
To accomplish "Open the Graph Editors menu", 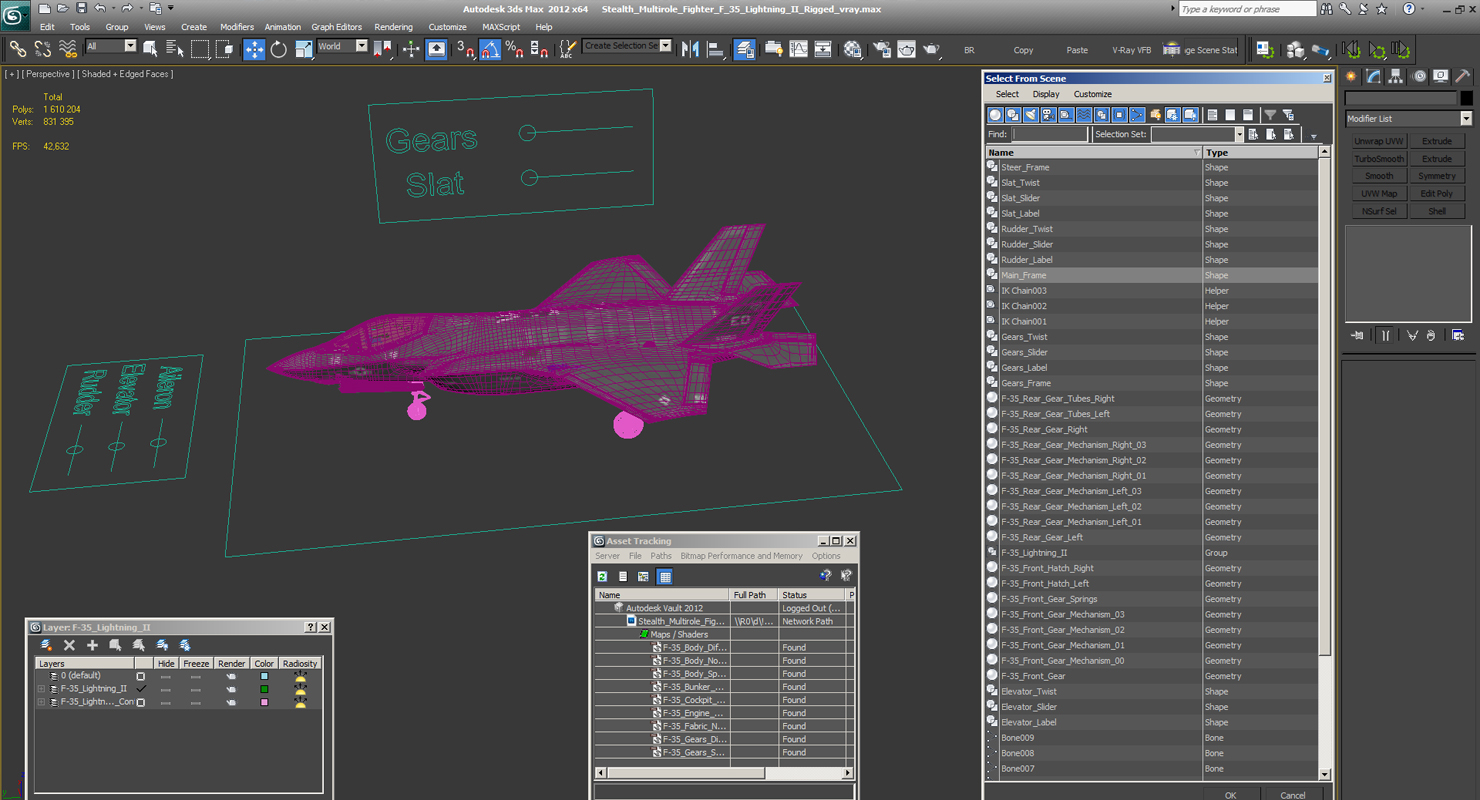I will 336,27.
